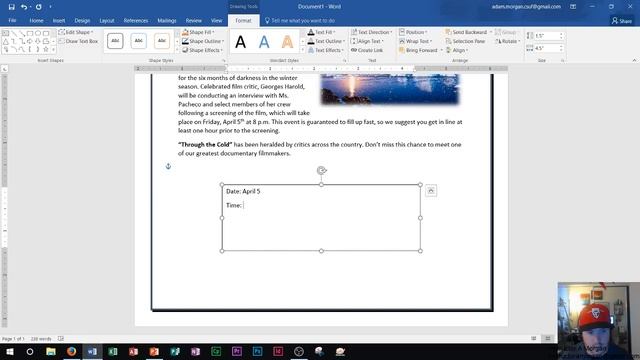
Task: Open the Selection Pane
Action: [465, 41]
